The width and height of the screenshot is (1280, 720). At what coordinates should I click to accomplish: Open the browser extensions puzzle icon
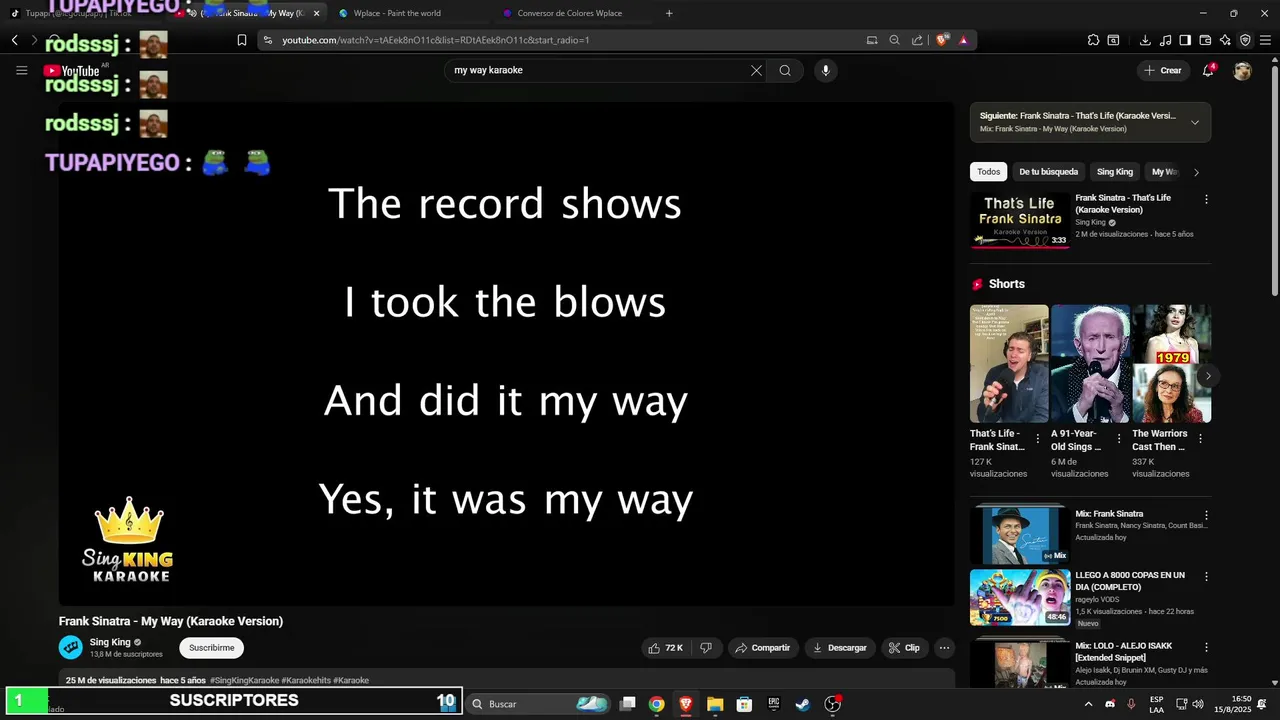click(1093, 40)
